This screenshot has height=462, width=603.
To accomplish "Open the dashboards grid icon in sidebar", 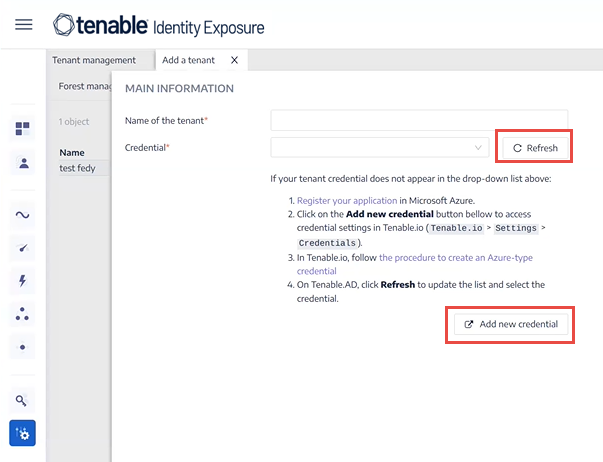I will pyautogui.click(x=22, y=128).
